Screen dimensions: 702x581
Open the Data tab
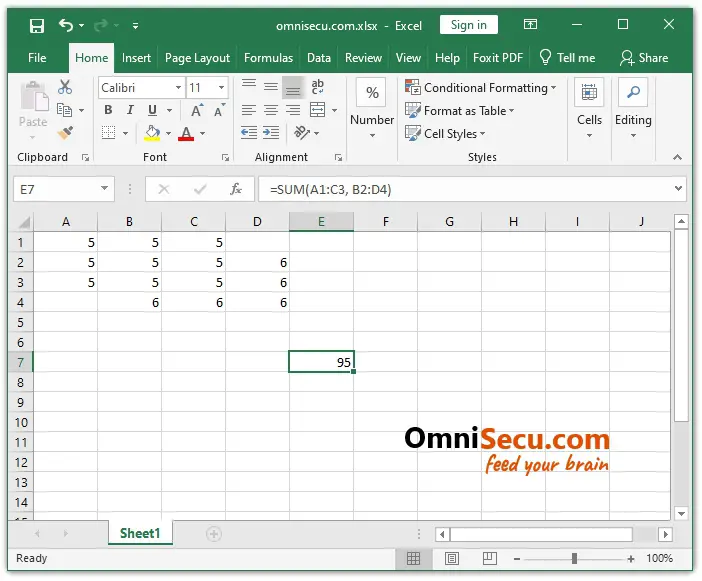(x=319, y=58)
